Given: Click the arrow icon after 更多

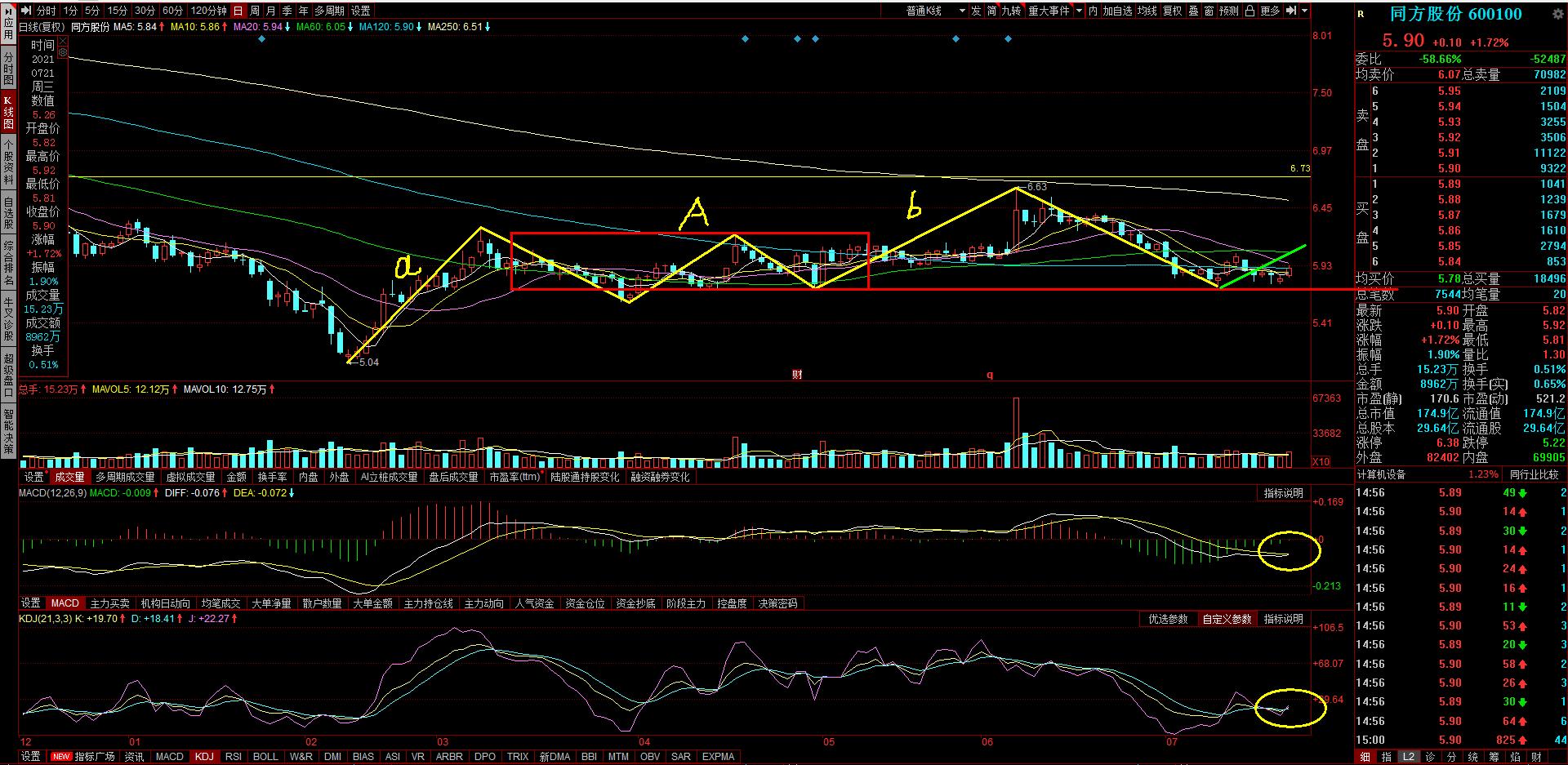Looking at the screenshot, I should pos(1291,11).
